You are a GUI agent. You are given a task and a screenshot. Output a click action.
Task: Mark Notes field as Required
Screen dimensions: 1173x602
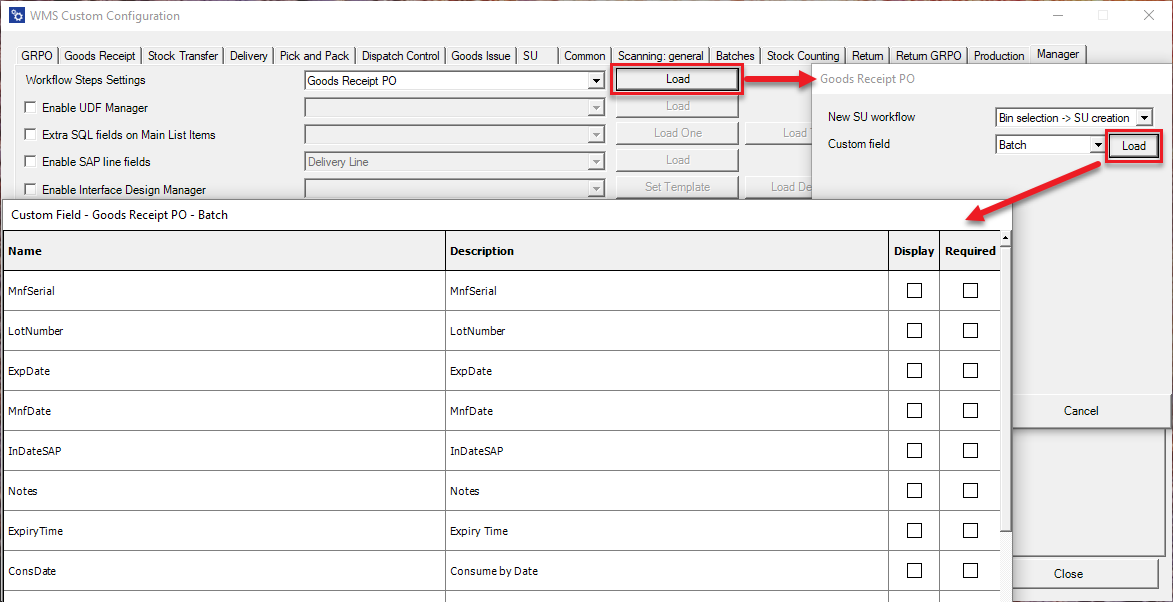click(970, 491)
